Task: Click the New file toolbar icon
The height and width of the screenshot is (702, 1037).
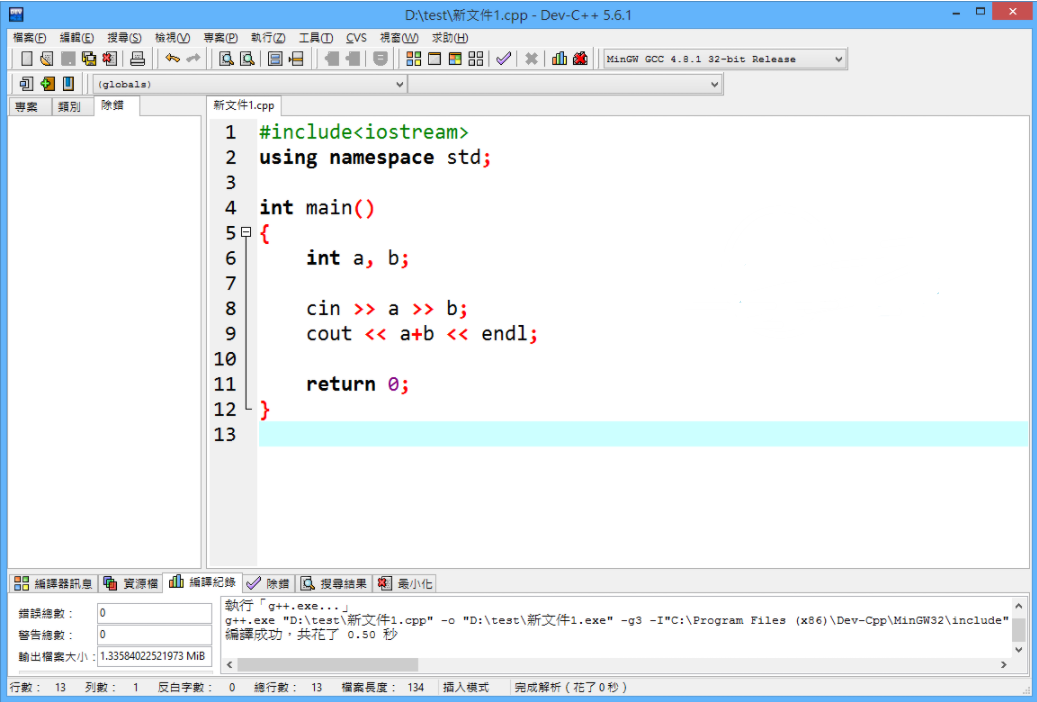Action: [26, 59]
